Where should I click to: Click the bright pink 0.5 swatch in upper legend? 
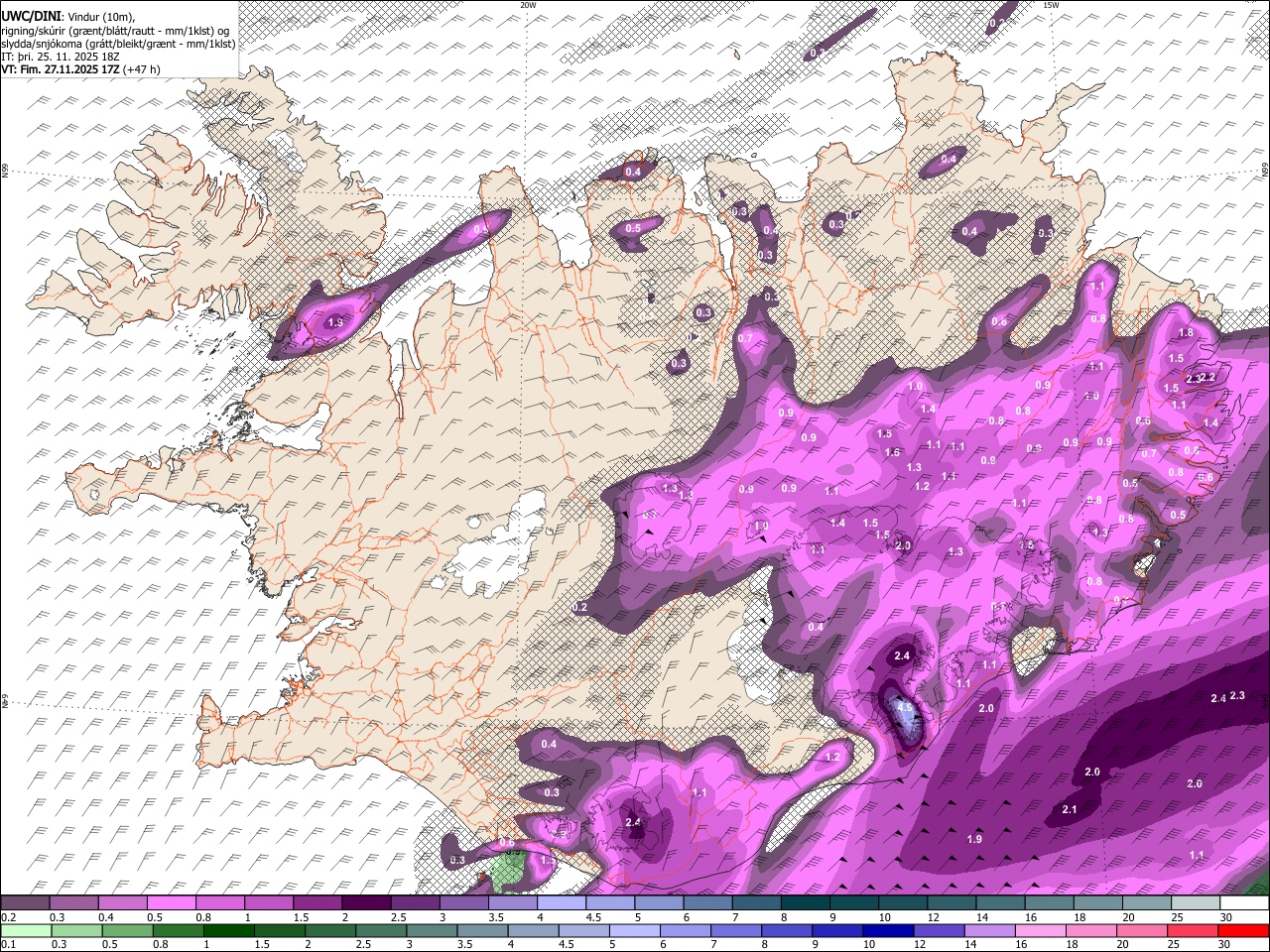[171, 903]
